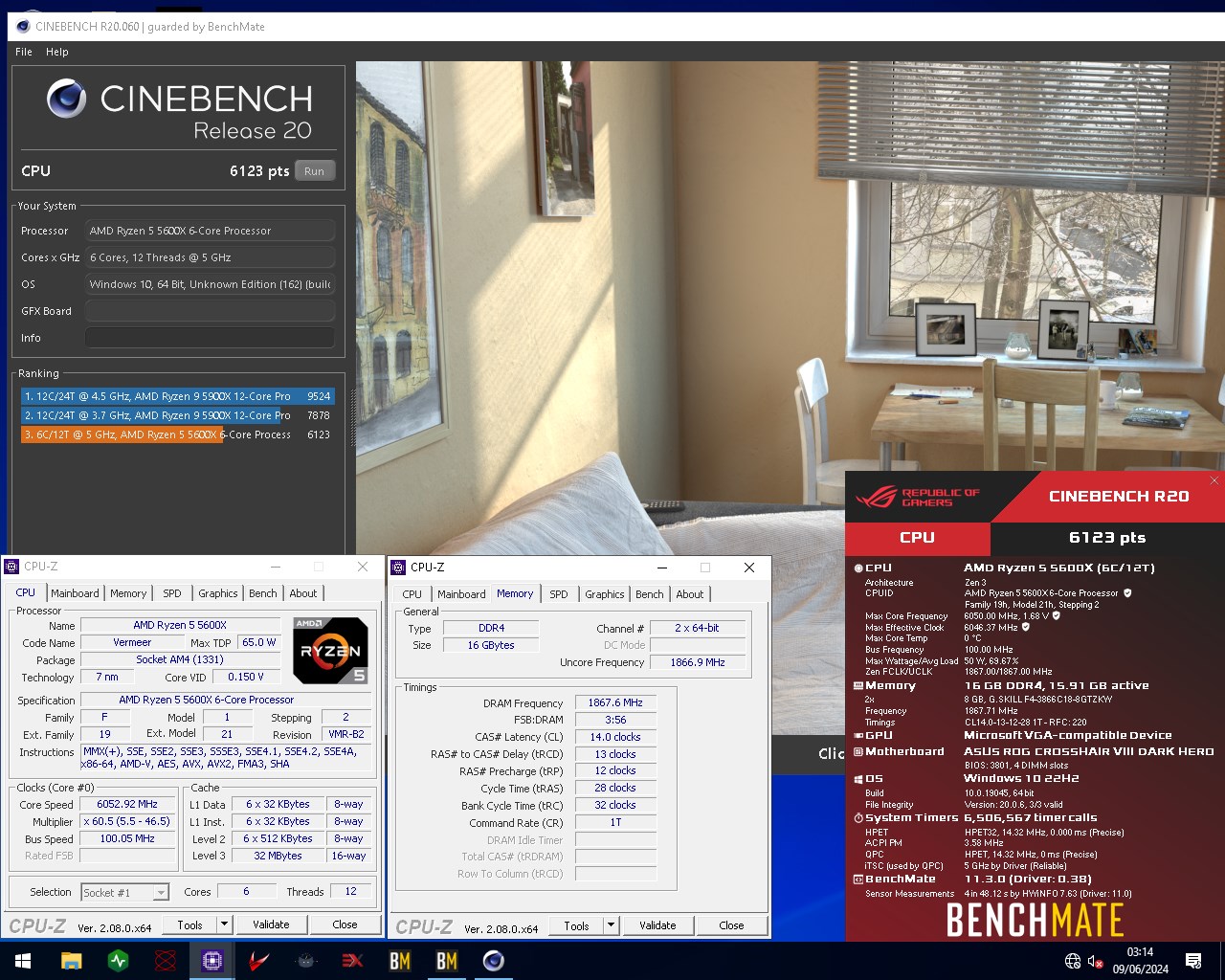Run the Cinebench CPU test
Image resolution: width=1225 pixels, height=980 pixels.
pos(315,171)
